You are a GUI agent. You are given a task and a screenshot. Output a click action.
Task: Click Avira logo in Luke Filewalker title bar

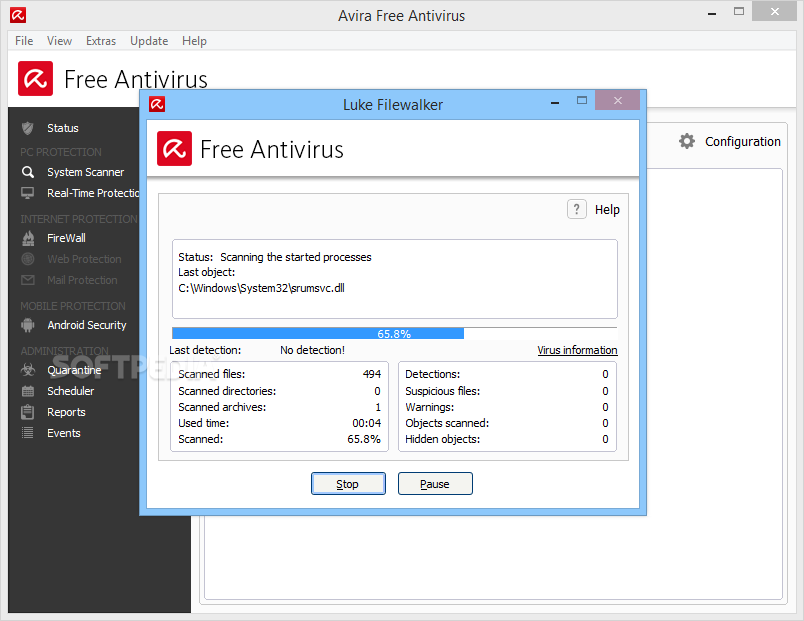157,104
